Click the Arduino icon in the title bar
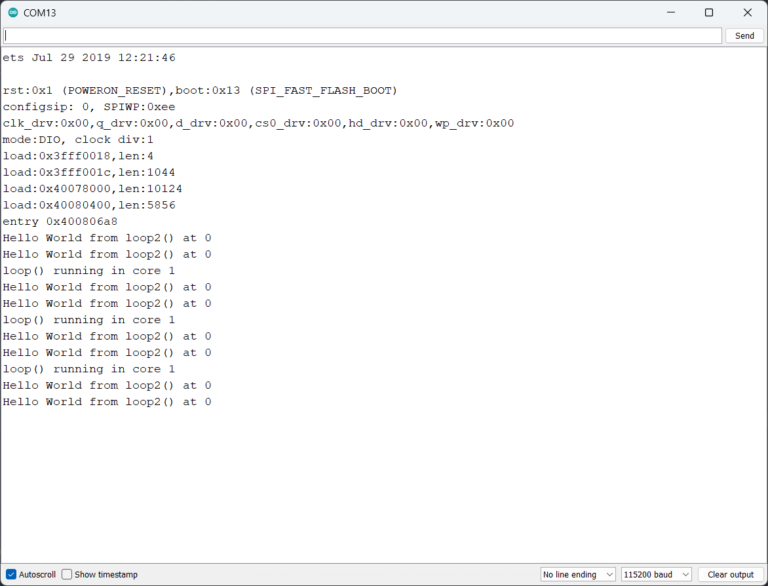768x586 pixels. tap(13, 13)
